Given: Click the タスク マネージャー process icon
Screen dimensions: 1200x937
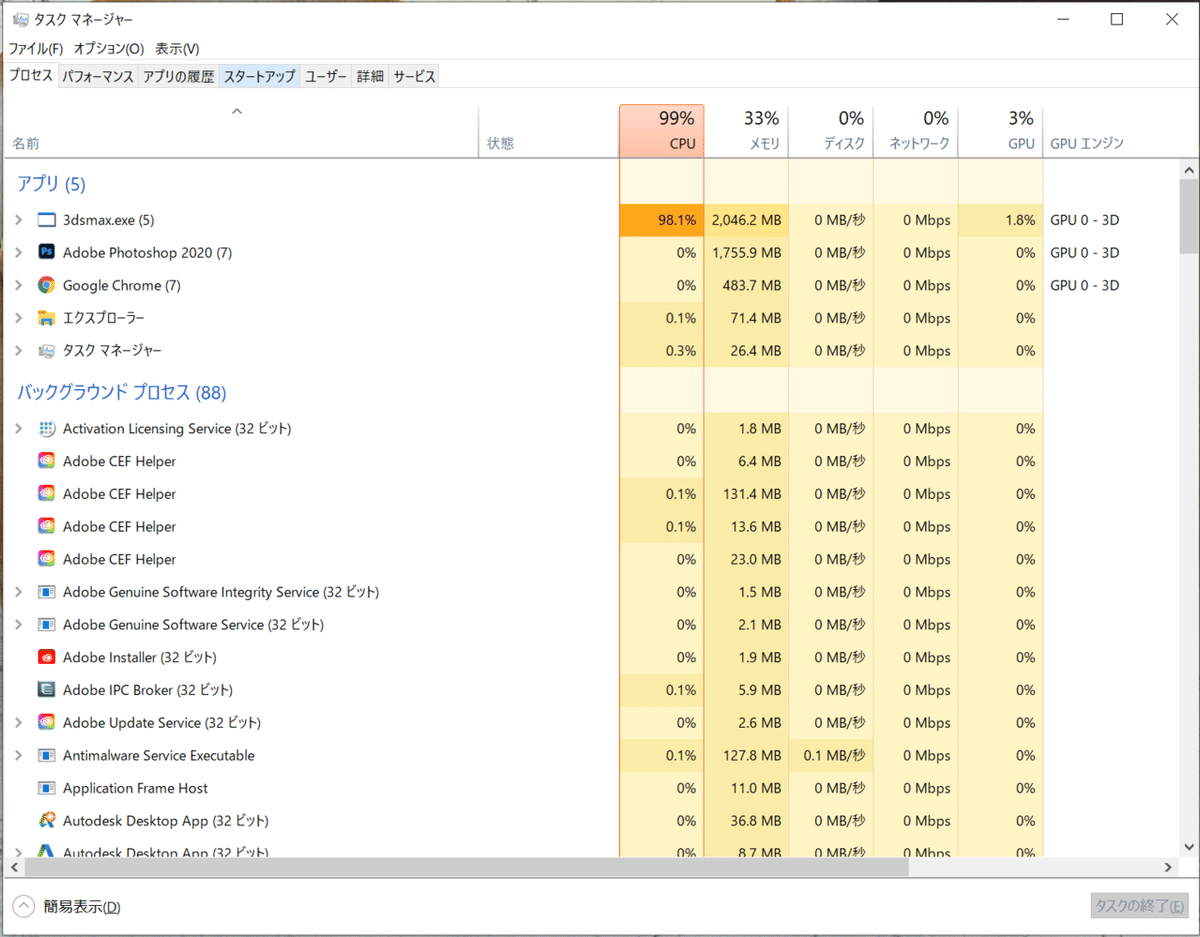Looking at the screenshot, I should pyautogui.click(x=46, y=351).
